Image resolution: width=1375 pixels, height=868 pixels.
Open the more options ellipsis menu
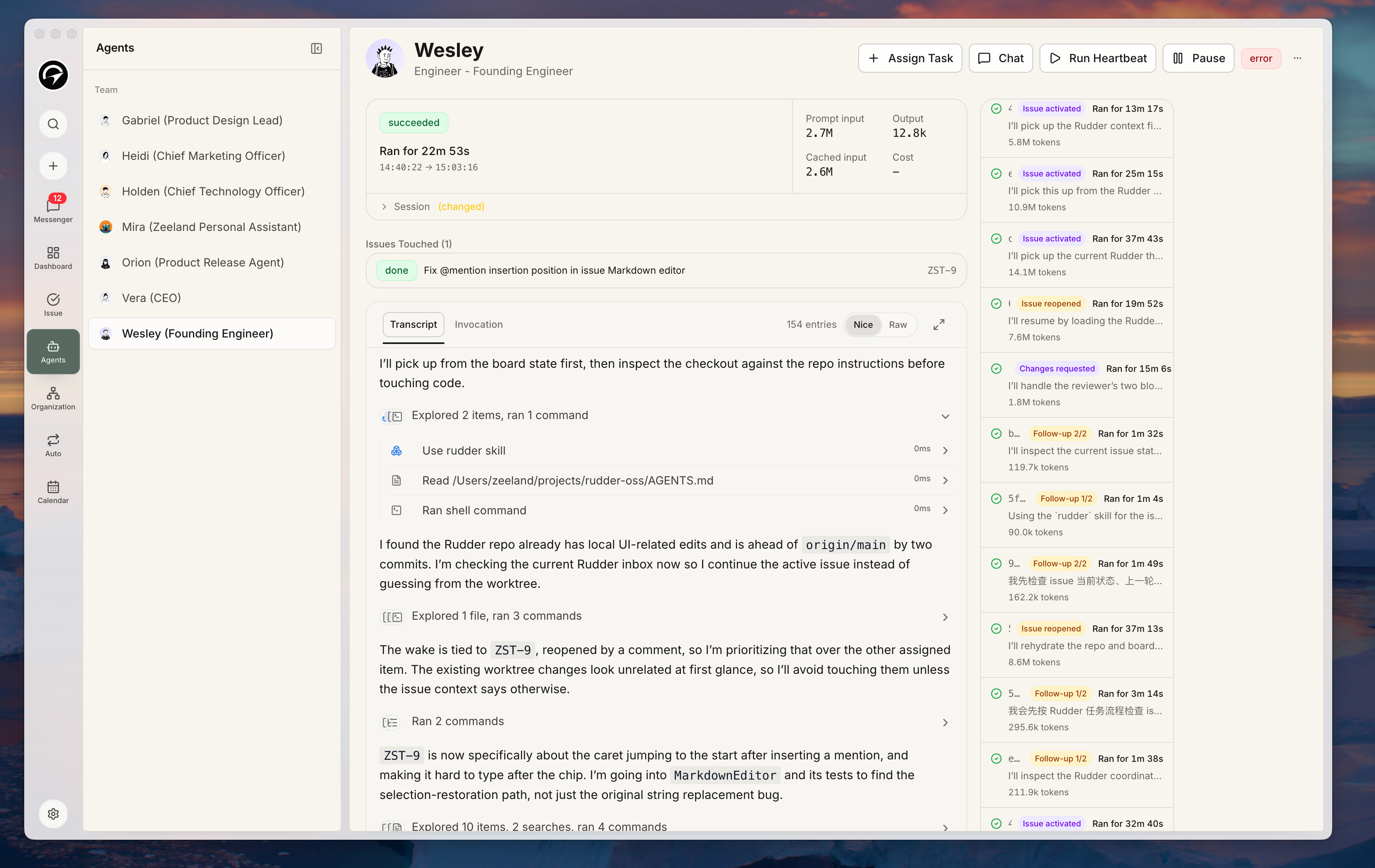1297,58
